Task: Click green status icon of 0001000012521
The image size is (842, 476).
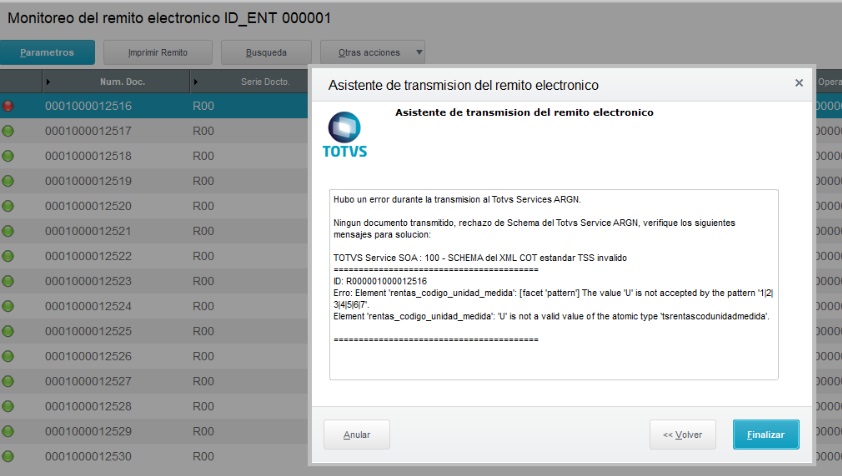Action: pyautogui.click(x=8, y=231)
